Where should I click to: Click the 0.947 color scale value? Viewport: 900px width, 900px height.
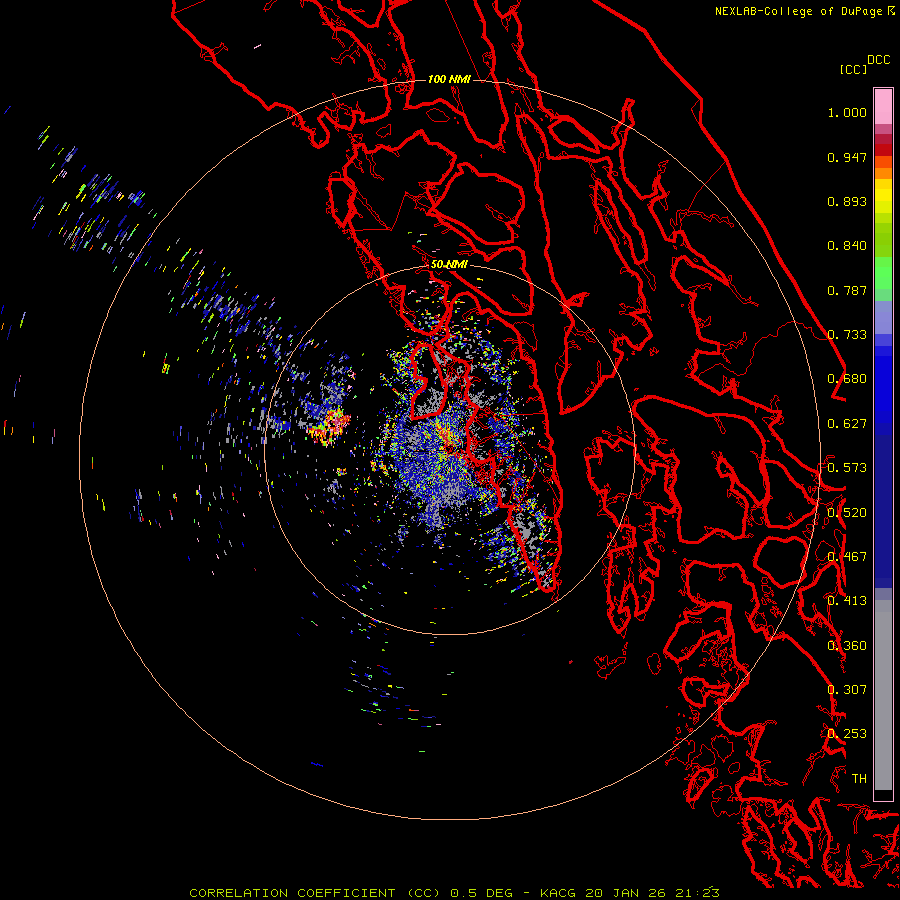(x=847, y=157)
